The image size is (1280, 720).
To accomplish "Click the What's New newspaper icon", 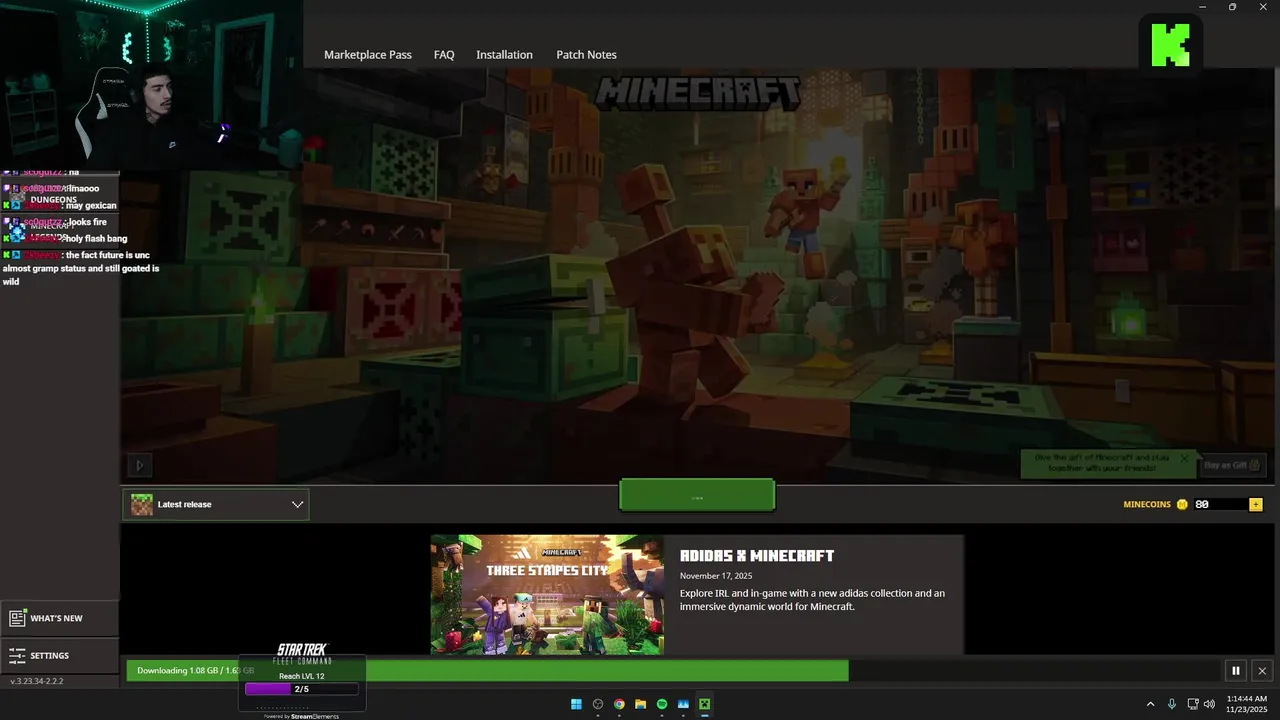I will 17,619.
